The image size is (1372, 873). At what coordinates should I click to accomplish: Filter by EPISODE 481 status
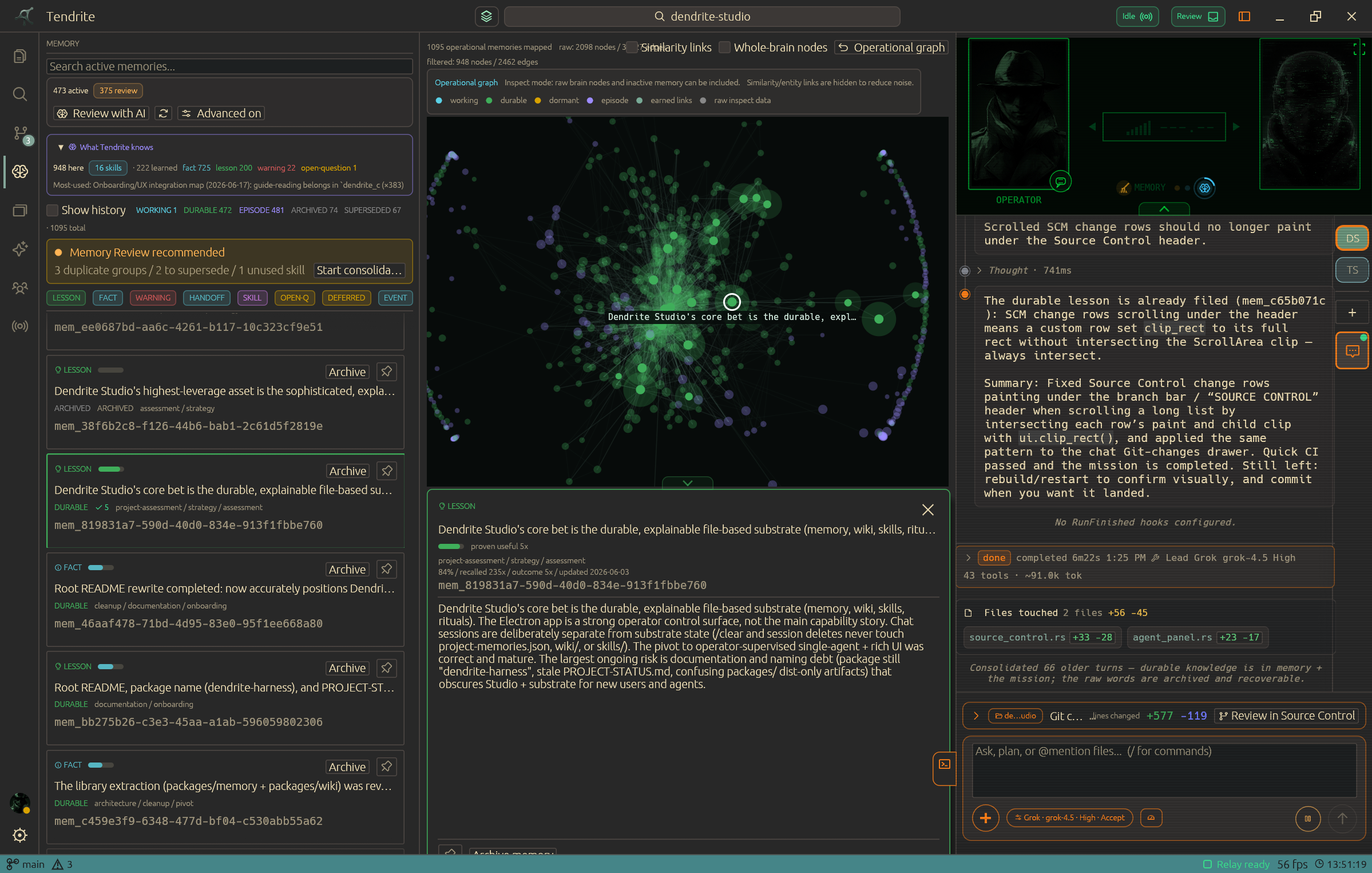pyautogui.click(x=261, y=210)
